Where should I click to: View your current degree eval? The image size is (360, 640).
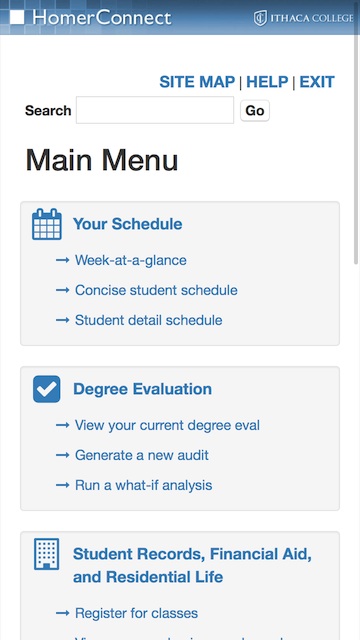(x=167, y=425)
